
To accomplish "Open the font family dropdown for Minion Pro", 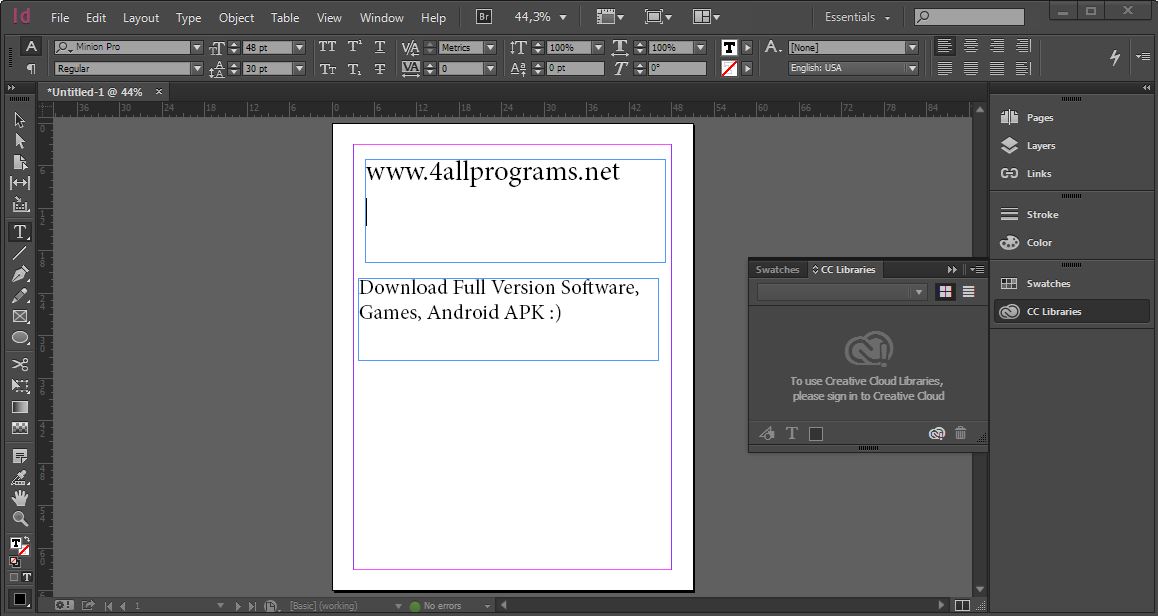I will 196,47.
